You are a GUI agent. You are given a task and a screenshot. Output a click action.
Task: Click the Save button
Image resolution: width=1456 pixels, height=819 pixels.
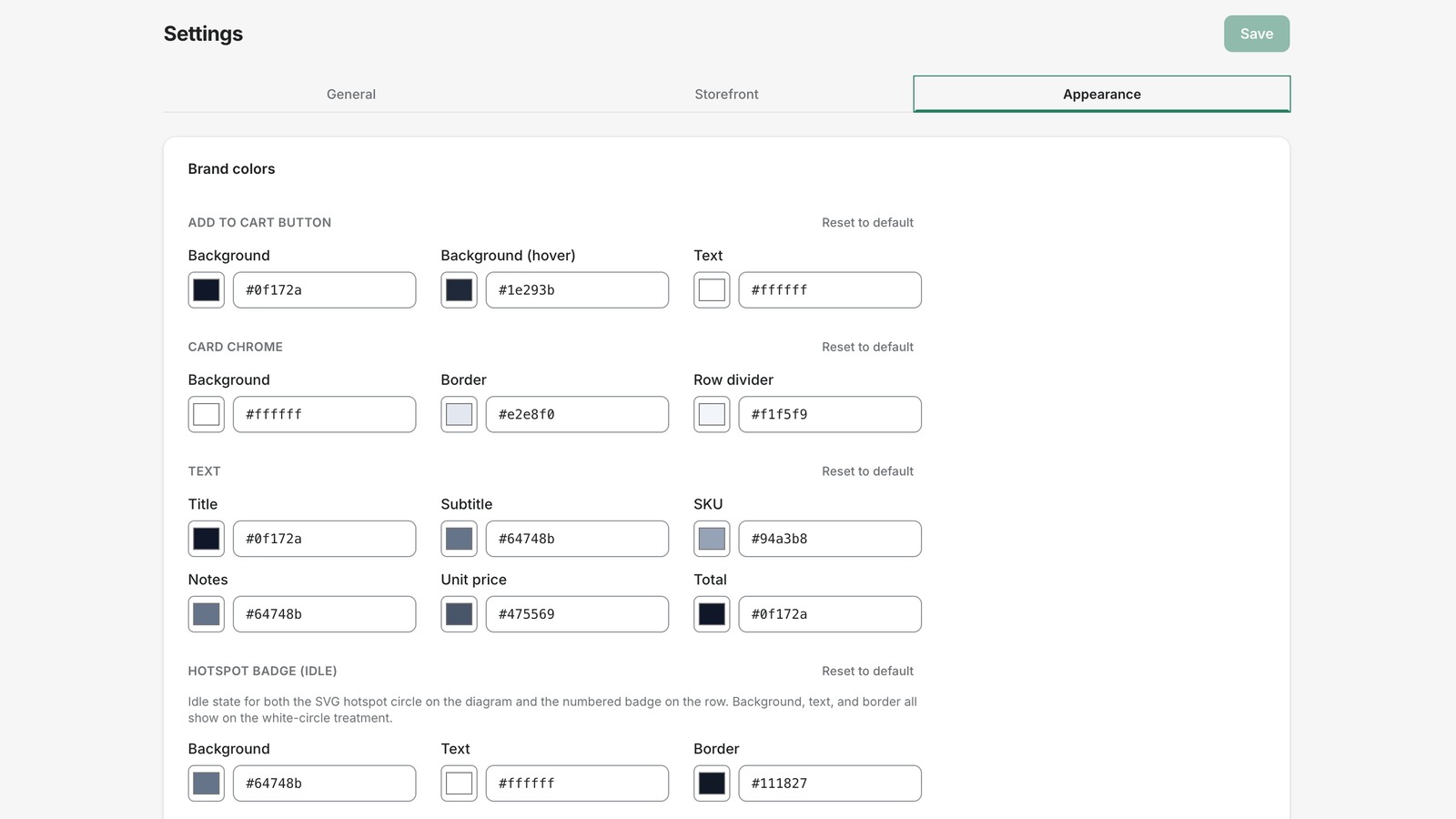click(1257, 34)
